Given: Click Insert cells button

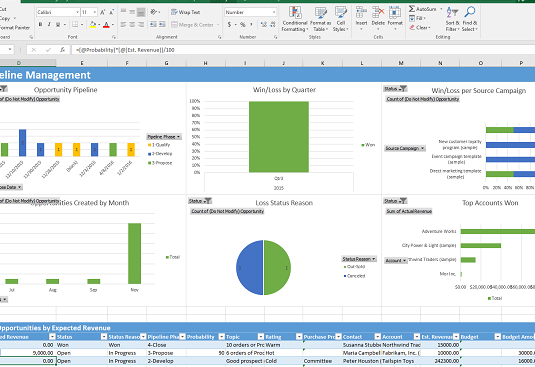Looking at the screenshot, I should [361, 19].
